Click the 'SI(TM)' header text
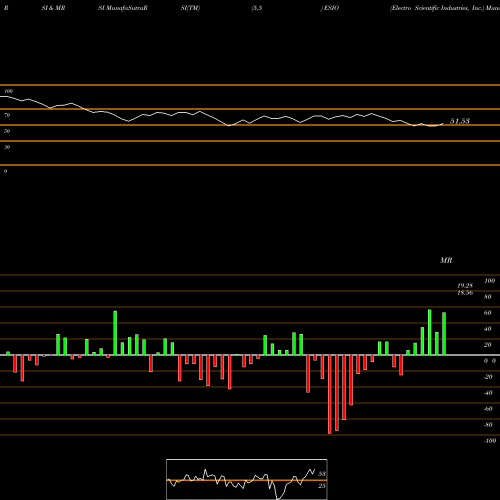 click(190, 8)
